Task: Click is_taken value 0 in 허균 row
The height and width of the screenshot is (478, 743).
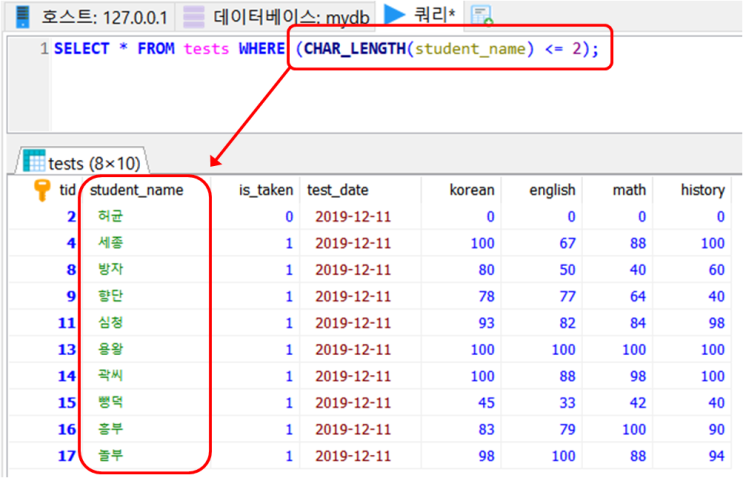Action: point(289,216)
